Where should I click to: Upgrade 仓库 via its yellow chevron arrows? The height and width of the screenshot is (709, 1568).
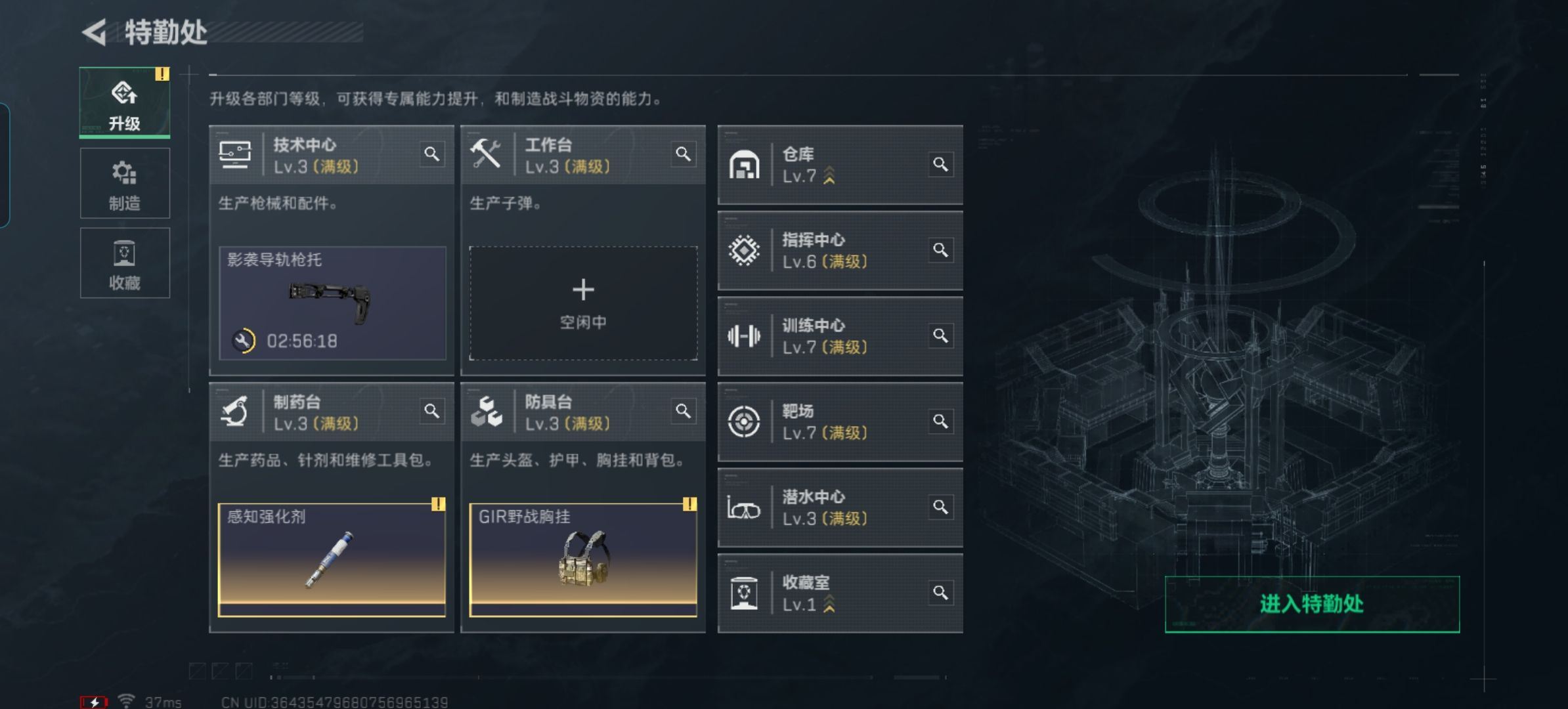point(829,175)
